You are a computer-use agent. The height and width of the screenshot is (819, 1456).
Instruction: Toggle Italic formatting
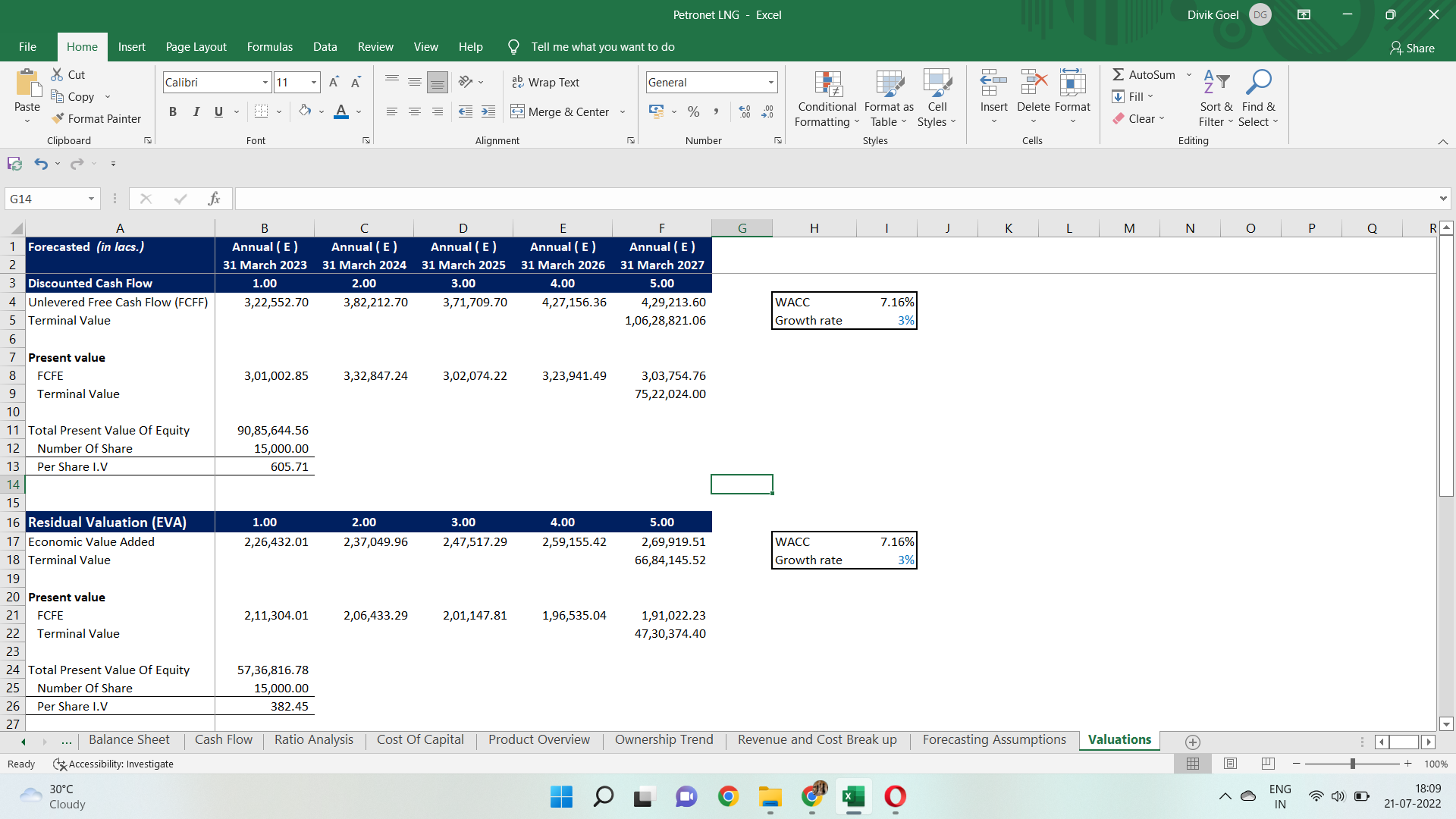tap(196, 111)
